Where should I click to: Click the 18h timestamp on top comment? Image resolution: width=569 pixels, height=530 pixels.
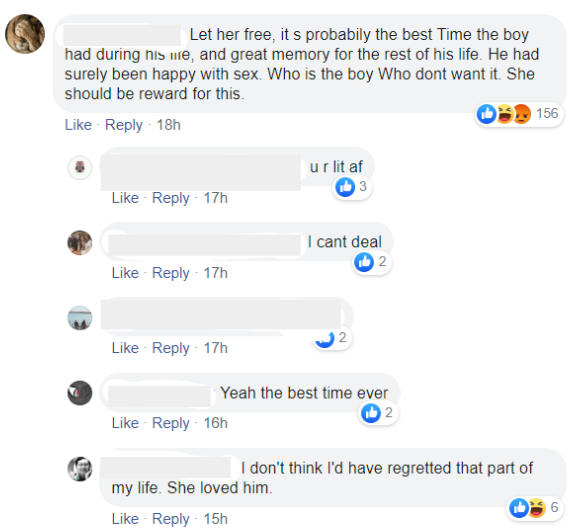click(x=168, y=125)
